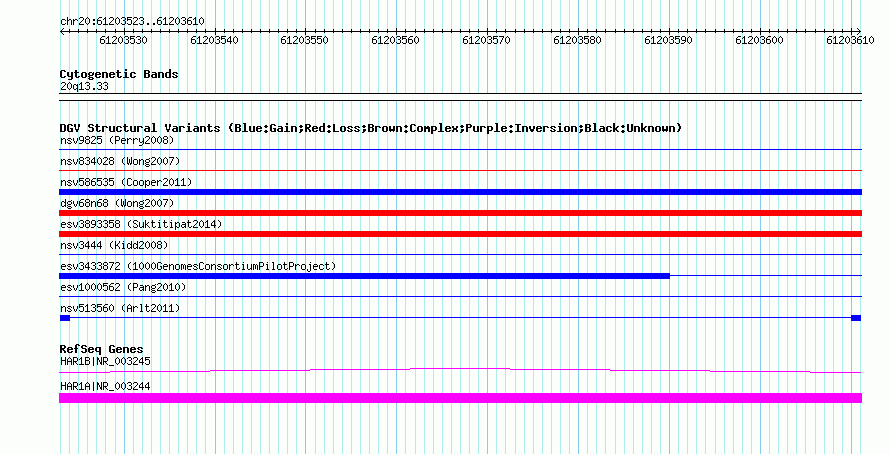
Task: Click the thick red dgv68n68 loss bar
Action: coord(460,213)
